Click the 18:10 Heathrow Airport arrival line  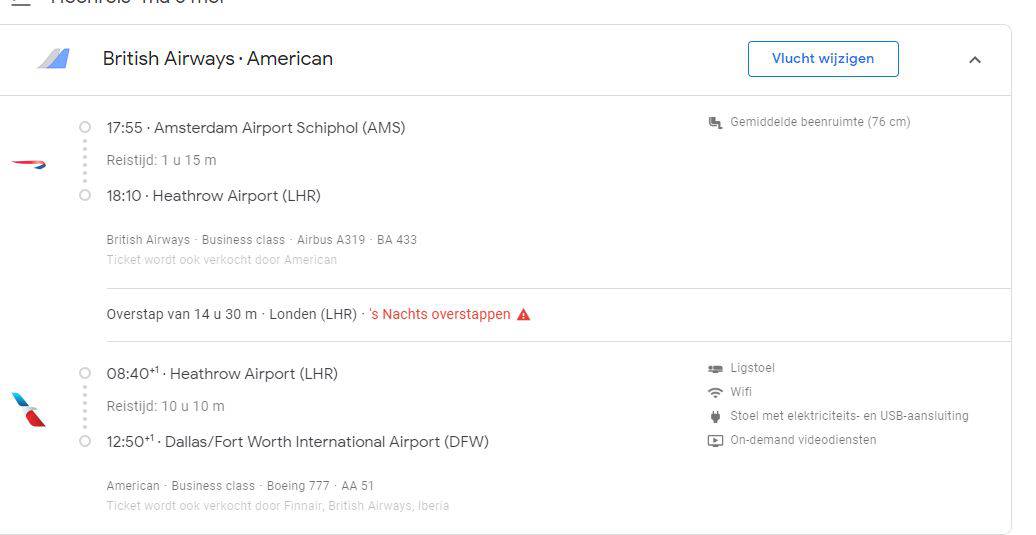pyautogui.click(x=214, y=196)
